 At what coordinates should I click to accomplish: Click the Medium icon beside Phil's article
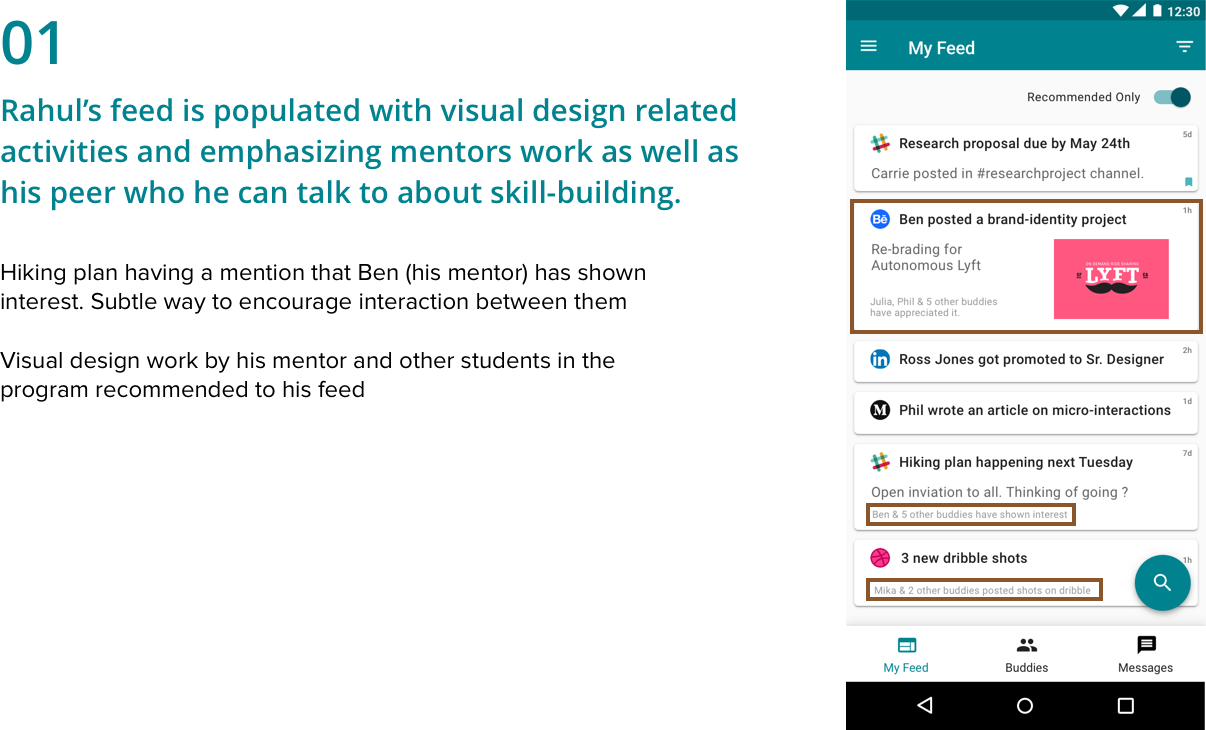coord(880,410)
